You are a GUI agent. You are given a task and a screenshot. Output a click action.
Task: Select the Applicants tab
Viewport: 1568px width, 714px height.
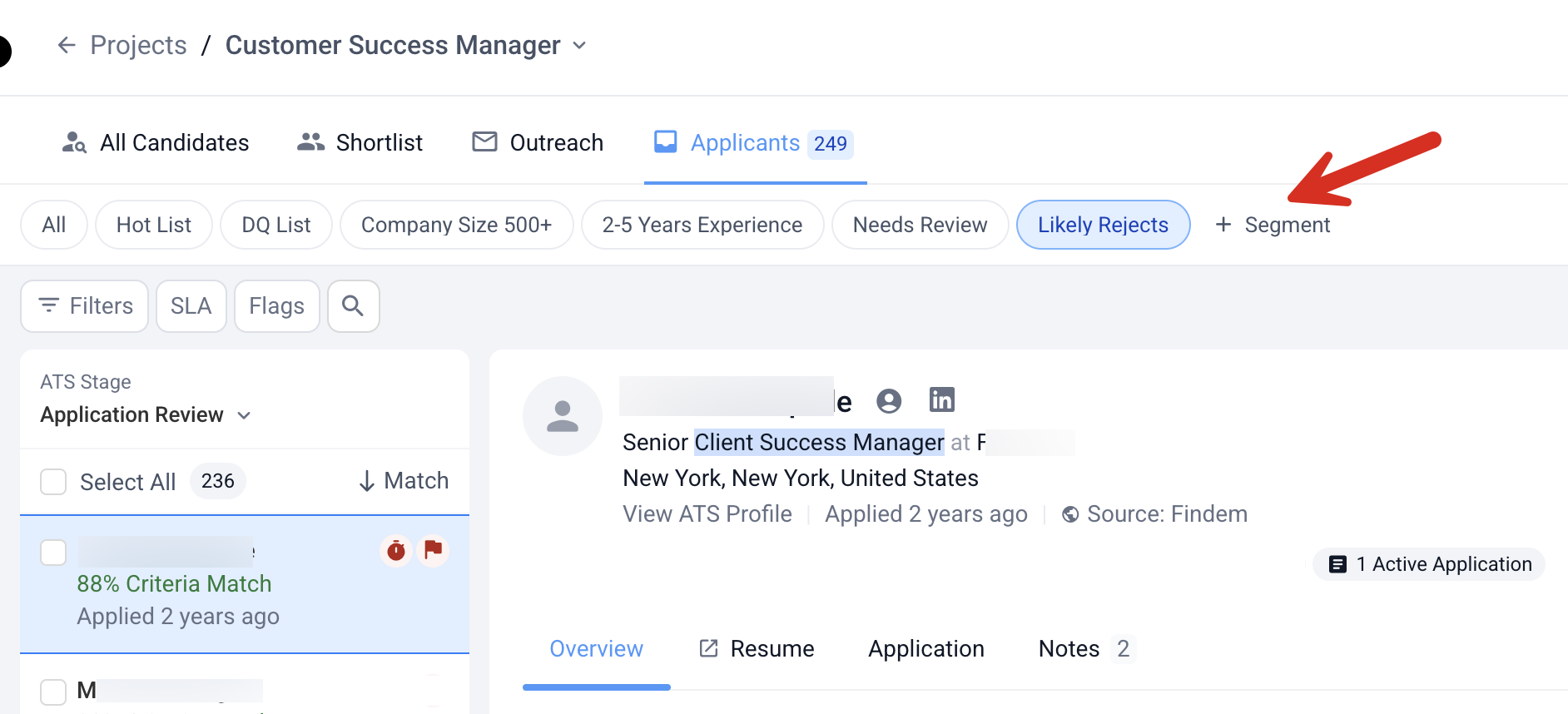753,142
